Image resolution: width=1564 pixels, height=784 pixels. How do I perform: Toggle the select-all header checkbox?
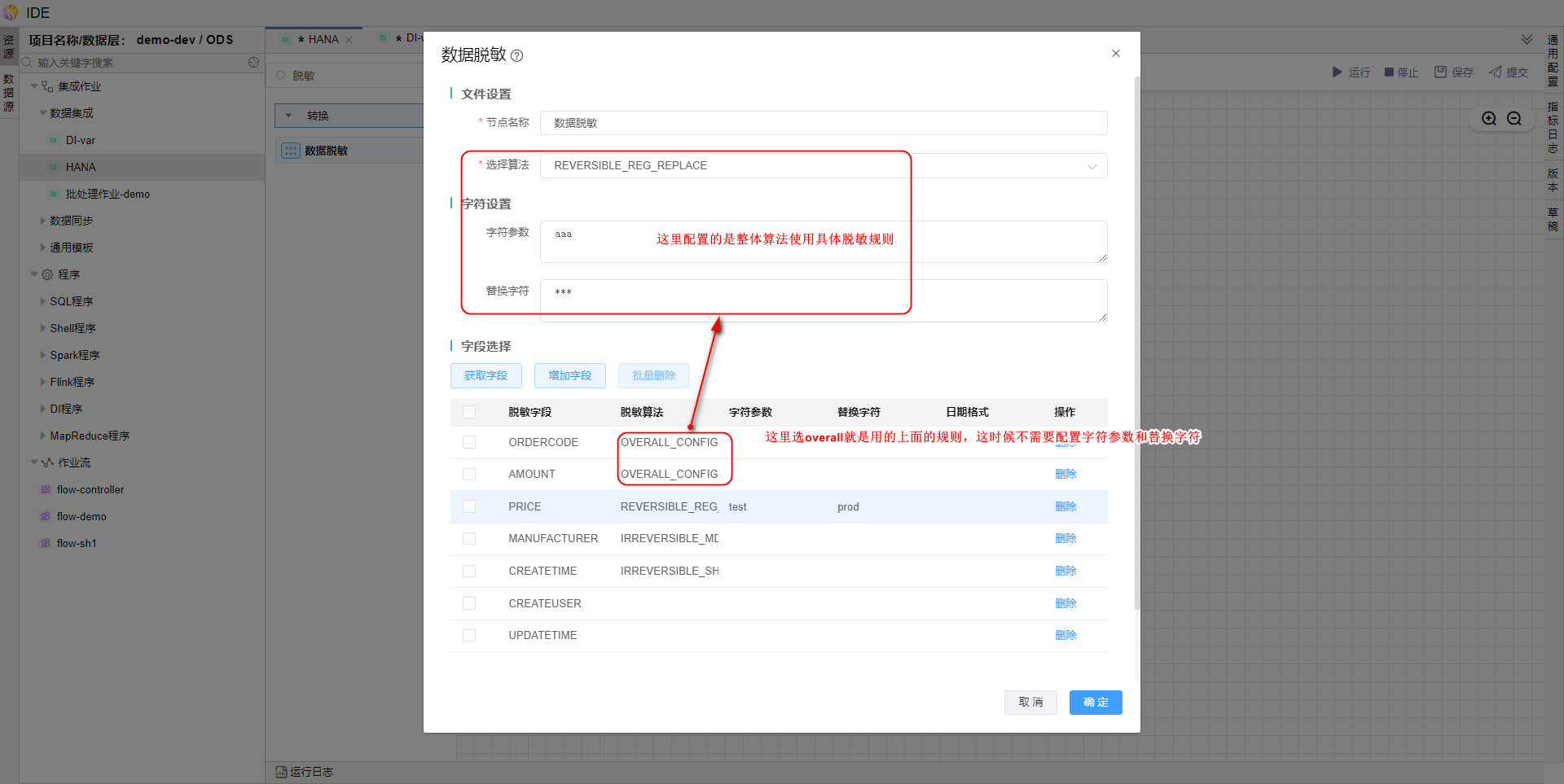pyautogui.click(x=469, y=412)
